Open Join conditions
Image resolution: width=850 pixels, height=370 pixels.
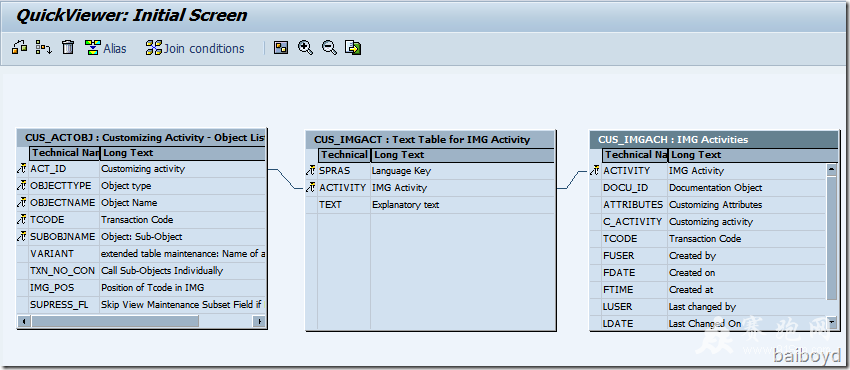[195, 48]
